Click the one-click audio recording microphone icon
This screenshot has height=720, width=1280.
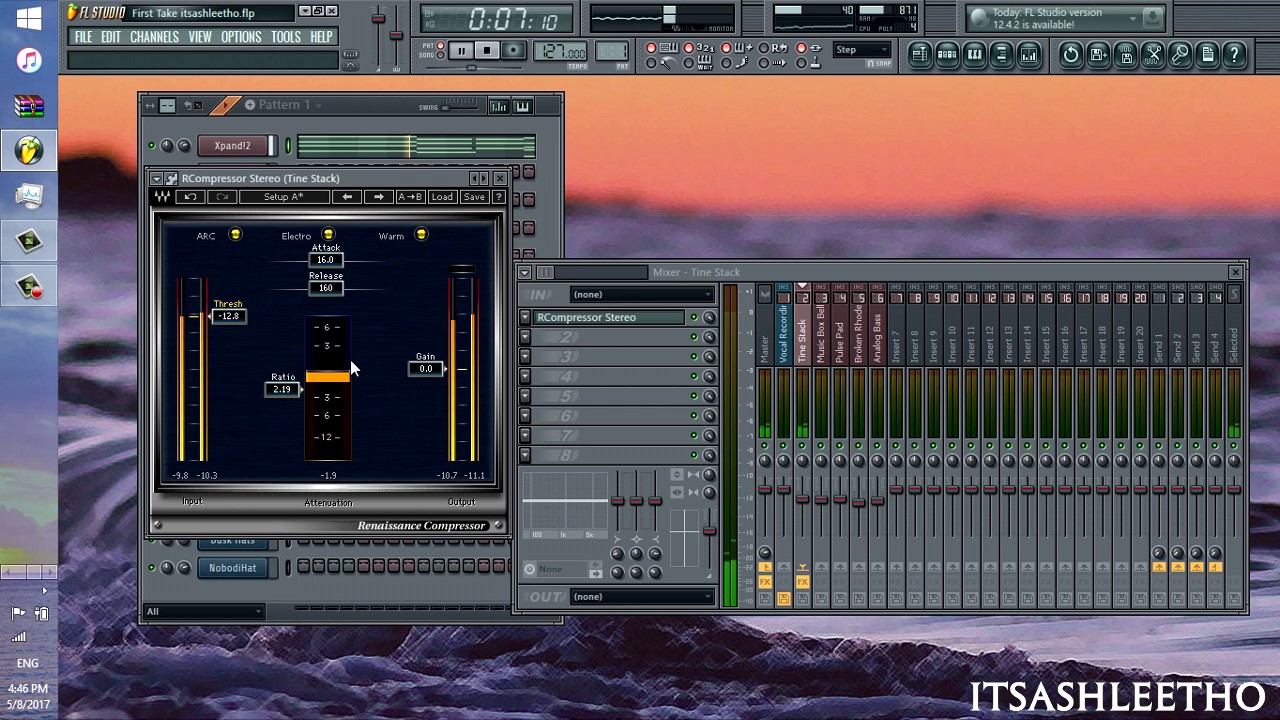1180,55
